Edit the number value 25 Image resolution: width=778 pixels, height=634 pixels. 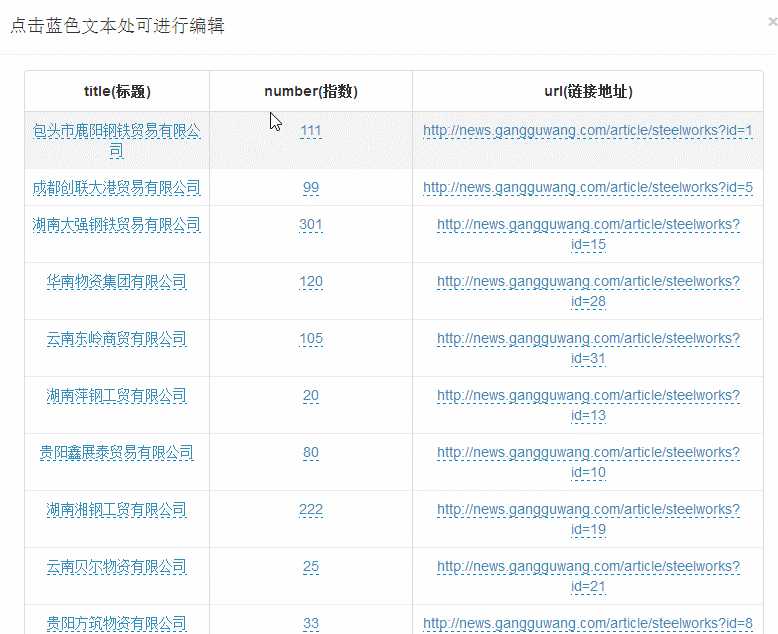(311, 567)
